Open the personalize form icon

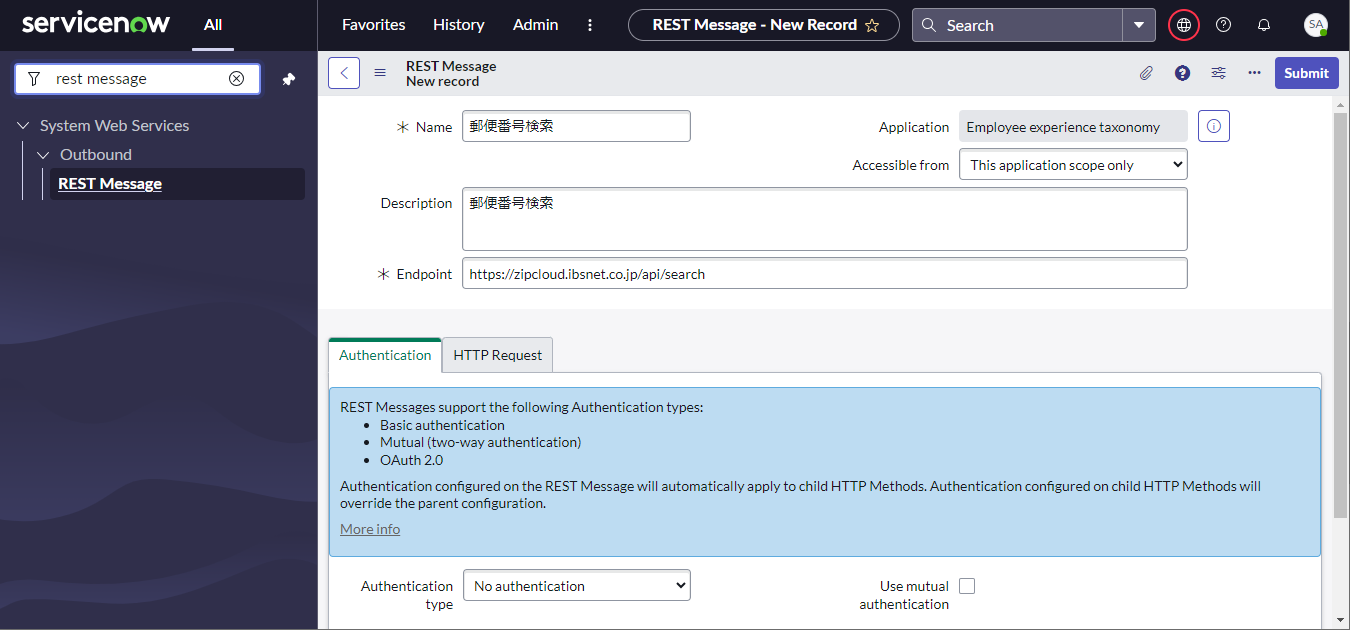pyautogui.click(x=1218, y=72)
